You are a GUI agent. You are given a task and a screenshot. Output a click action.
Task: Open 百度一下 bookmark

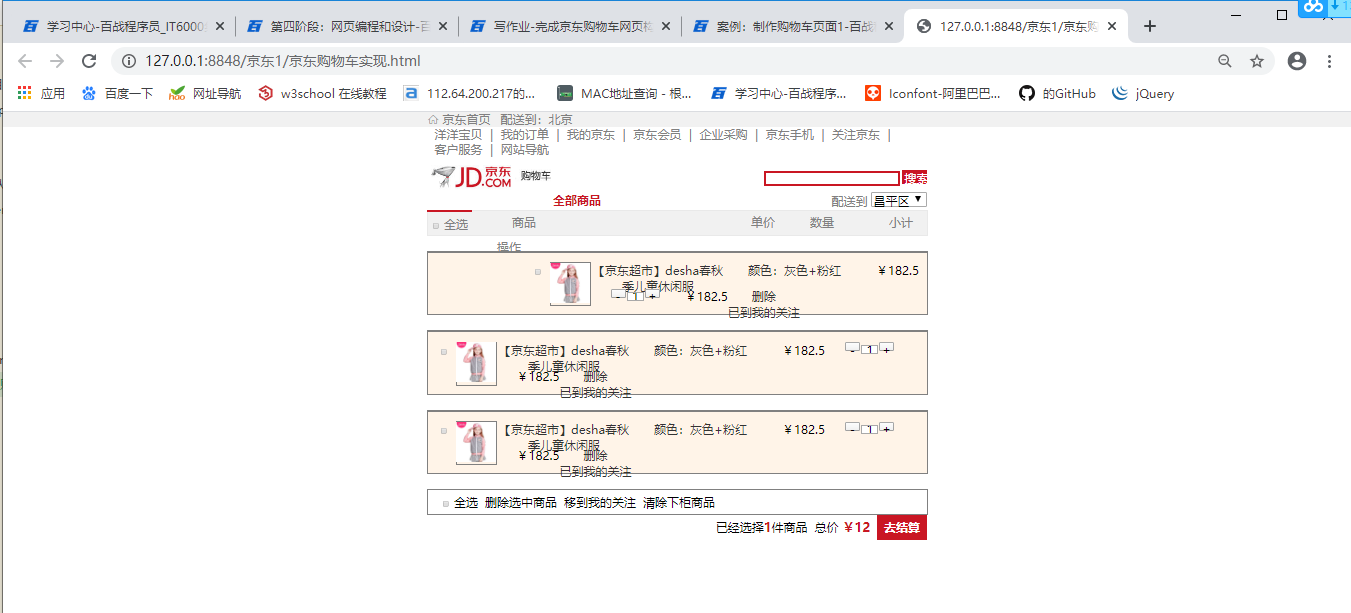tap(117, 93)
